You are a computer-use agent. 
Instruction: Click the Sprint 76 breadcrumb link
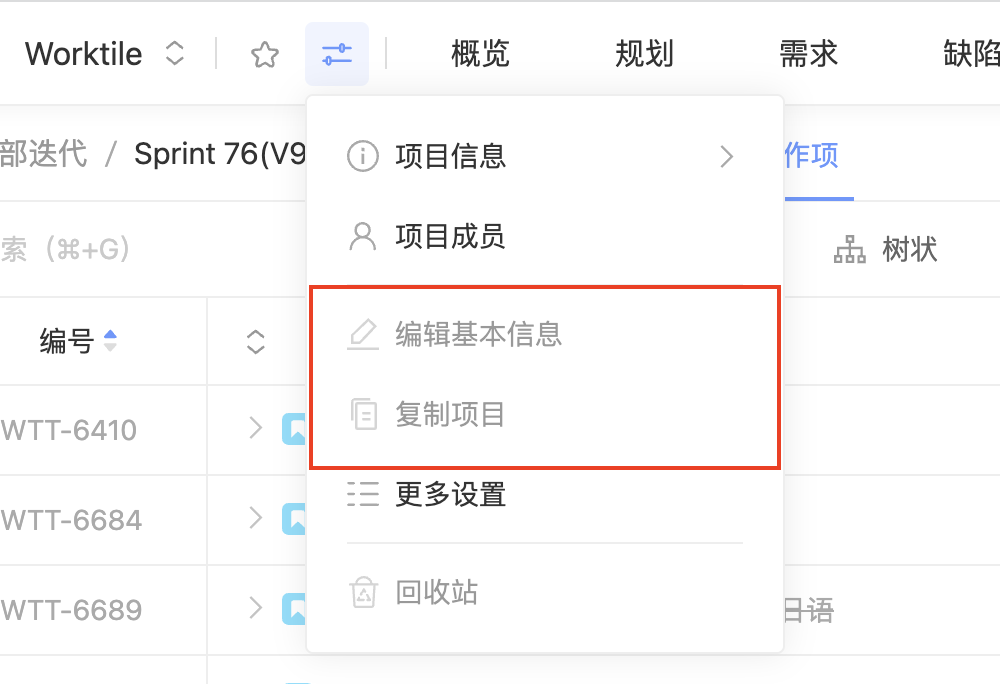coord(220,154)
